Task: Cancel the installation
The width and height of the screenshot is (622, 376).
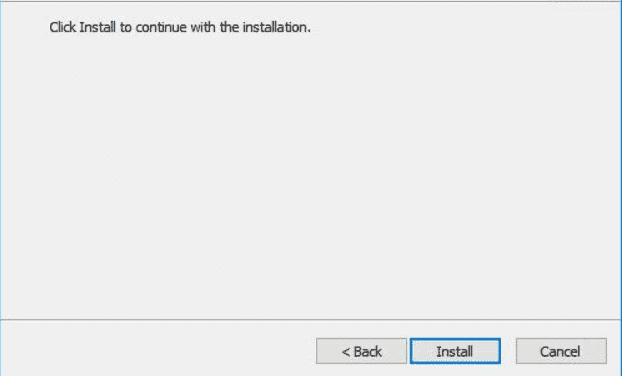Action: pyautogui.click(x=561, y=351)
